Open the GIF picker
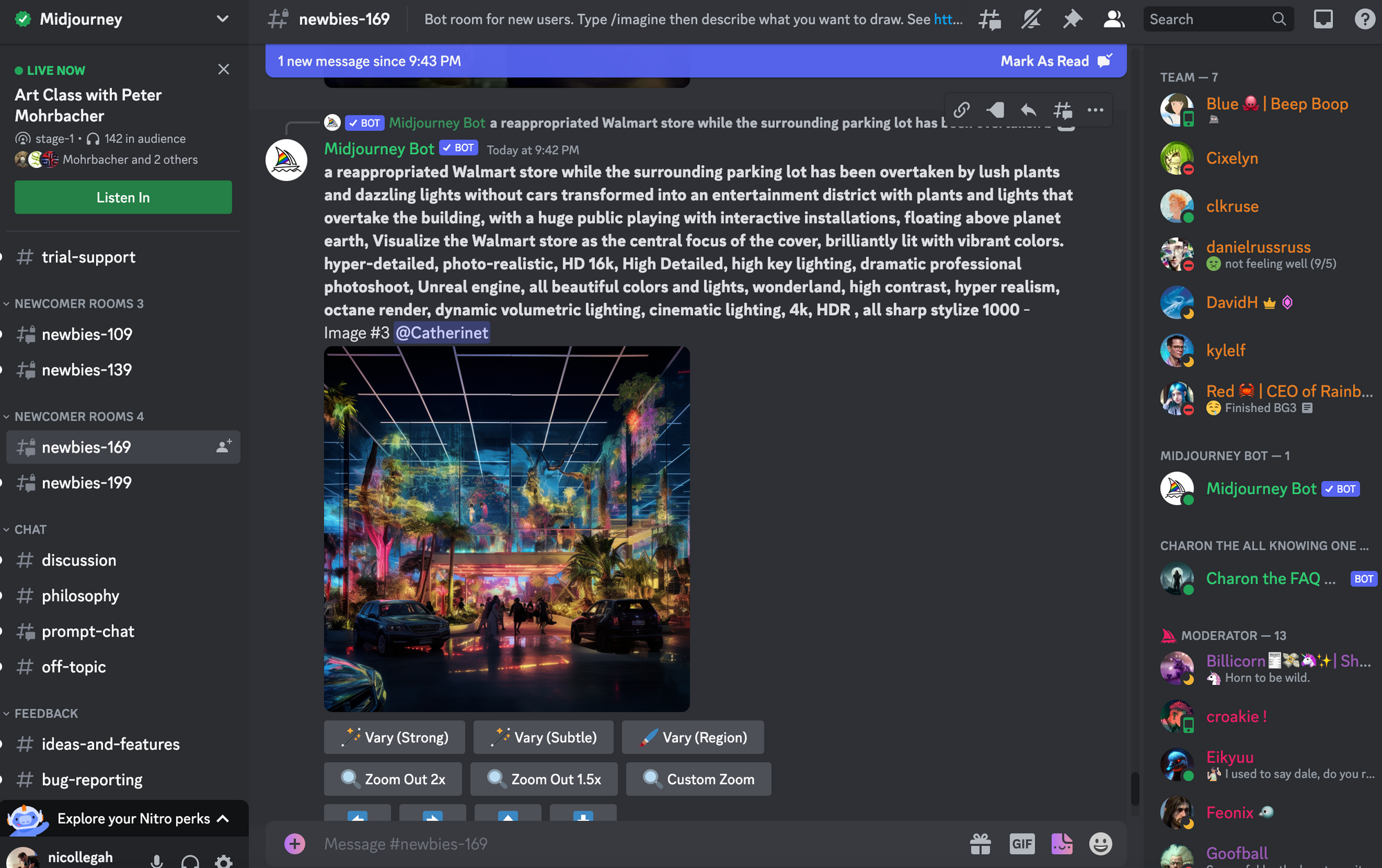 tap(1021, 844)
